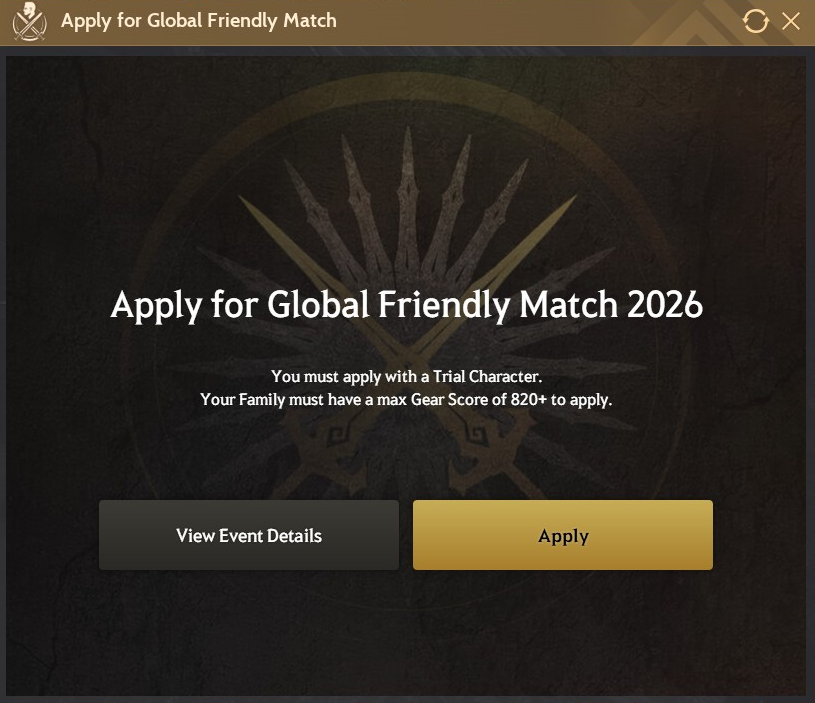Click the 'Apply for Global Friendly Match' title text

click(x=199, y=21)
